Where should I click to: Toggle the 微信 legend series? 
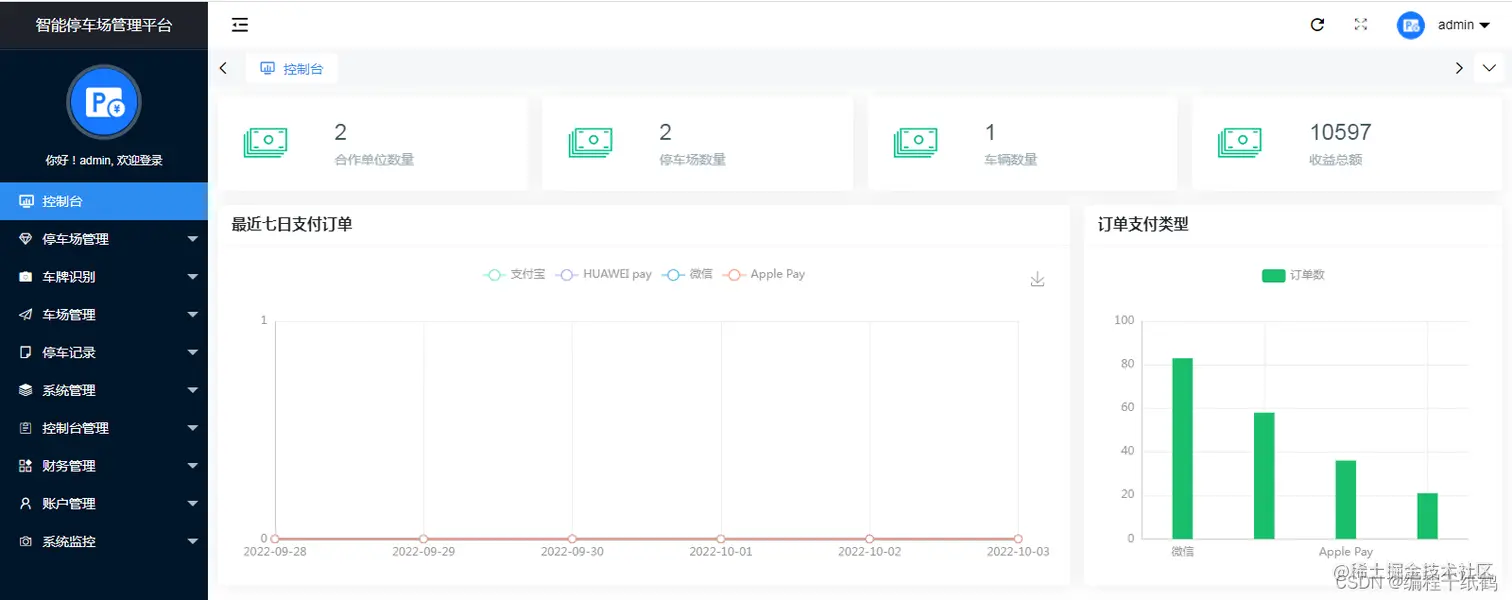pos(687,274)
